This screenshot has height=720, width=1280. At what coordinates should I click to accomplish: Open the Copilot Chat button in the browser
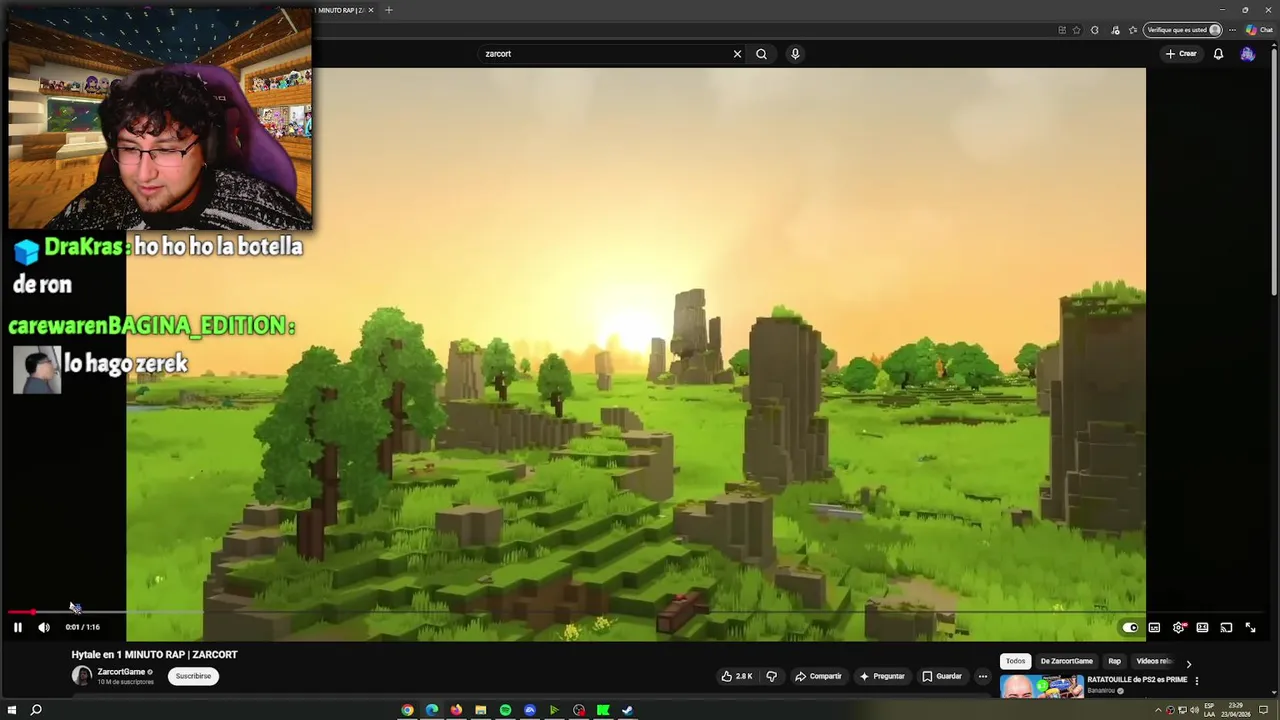[x=1258, y=30]
